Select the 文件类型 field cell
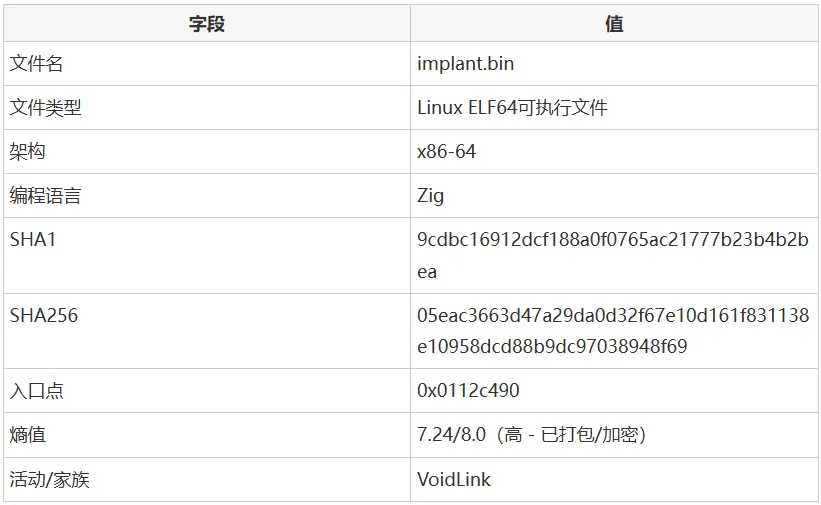The width and height of the screenshot is (821, 505). (207, 107)
